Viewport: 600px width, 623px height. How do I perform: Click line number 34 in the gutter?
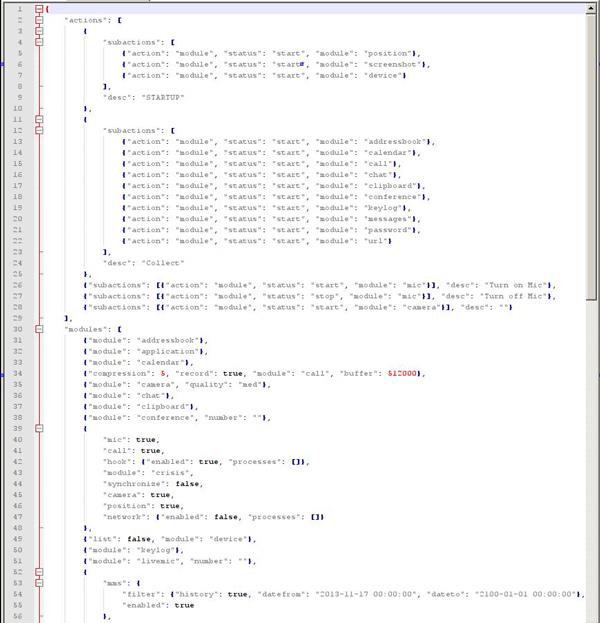coord(18,371)
